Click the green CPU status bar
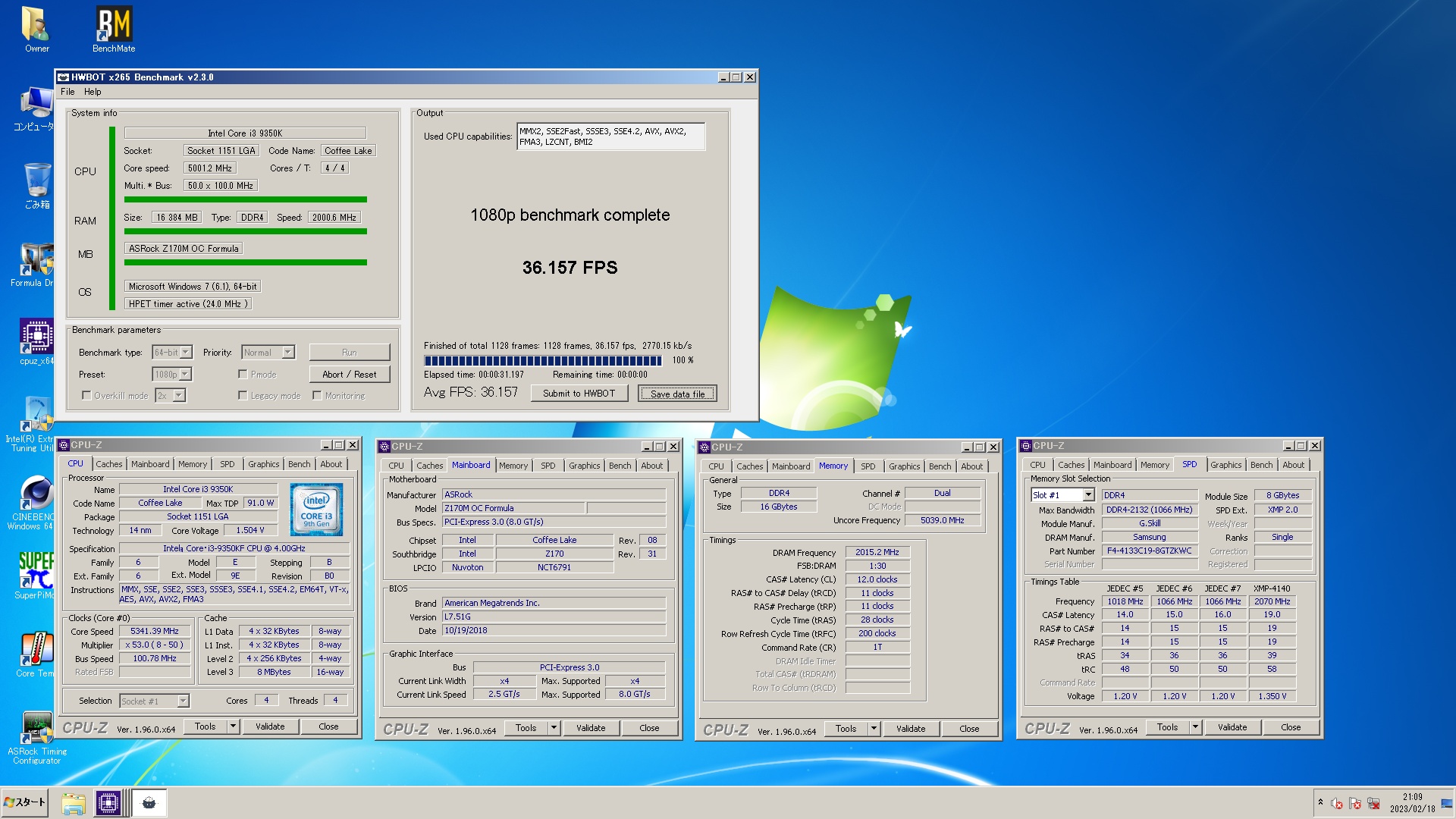Viewport: 1456px width, 819px height. pyautogui.click(x=246, y=200)
